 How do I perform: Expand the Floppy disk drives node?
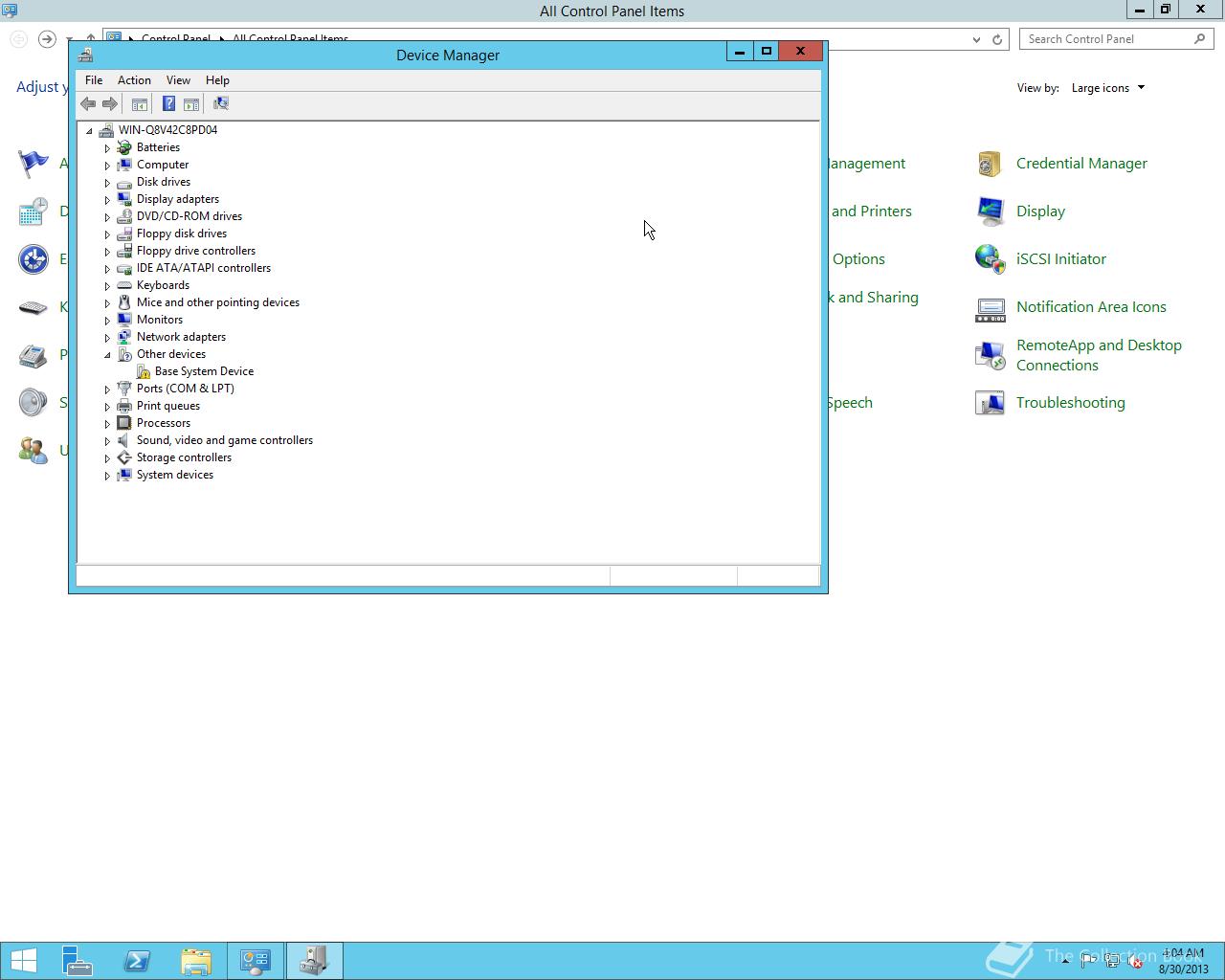[107, 234]
